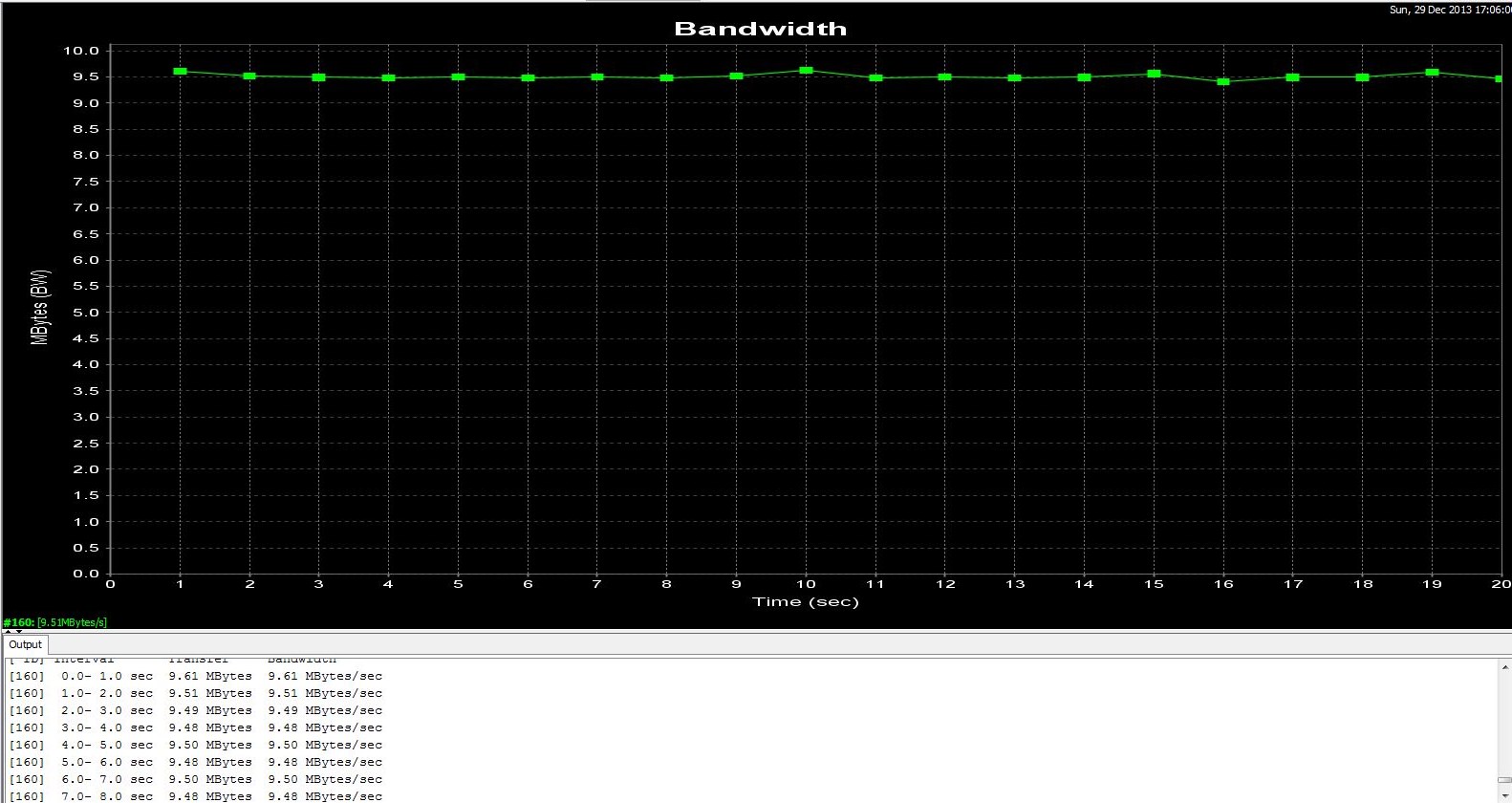Click the data point at 5 seconds
1512x803 pixels.
coord(458,76)
